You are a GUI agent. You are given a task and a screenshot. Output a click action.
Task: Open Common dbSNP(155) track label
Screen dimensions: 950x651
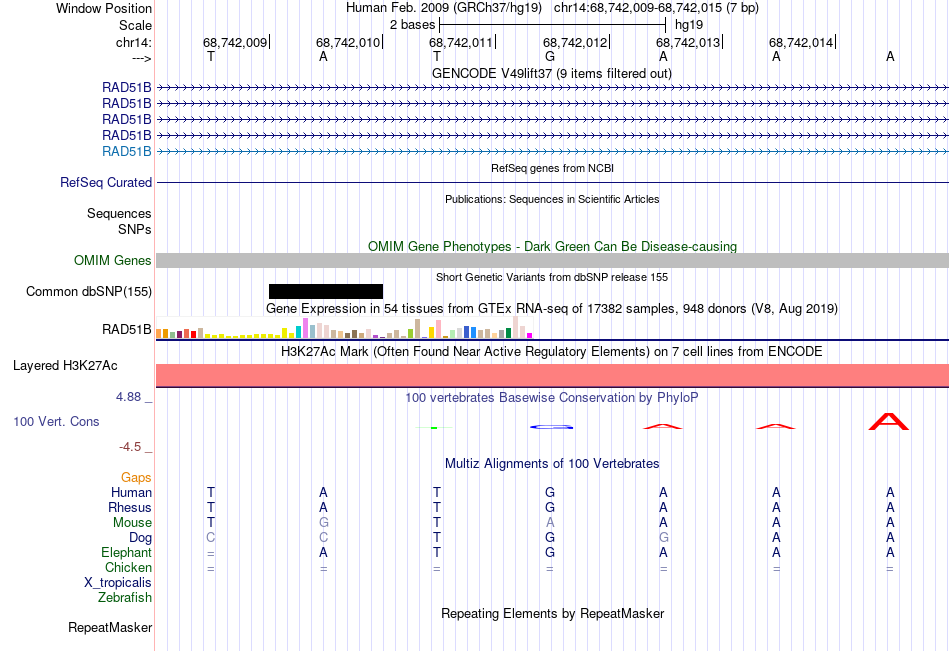coord(88,292)
